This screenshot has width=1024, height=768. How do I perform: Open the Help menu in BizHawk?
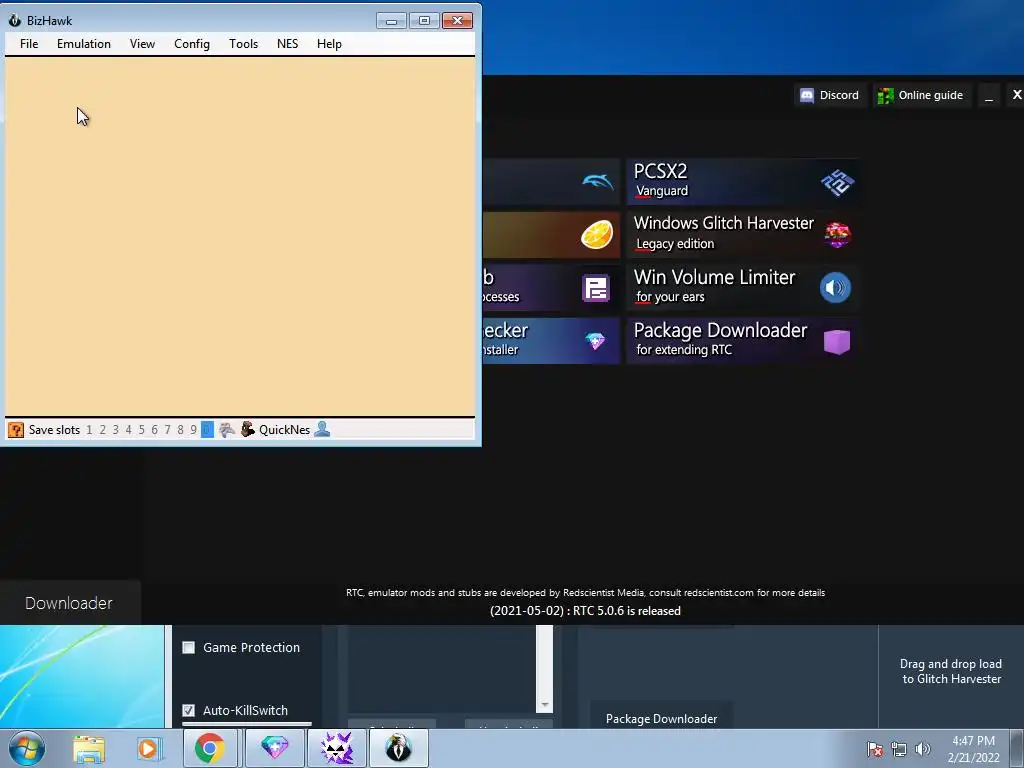[x=329, y=44]
